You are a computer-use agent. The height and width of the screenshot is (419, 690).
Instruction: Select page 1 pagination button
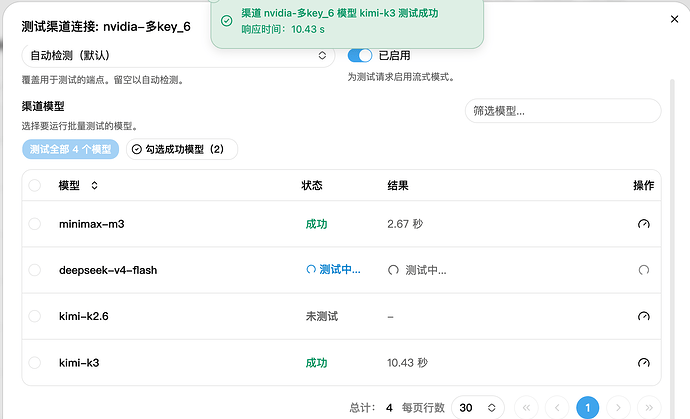pos(587,408)
